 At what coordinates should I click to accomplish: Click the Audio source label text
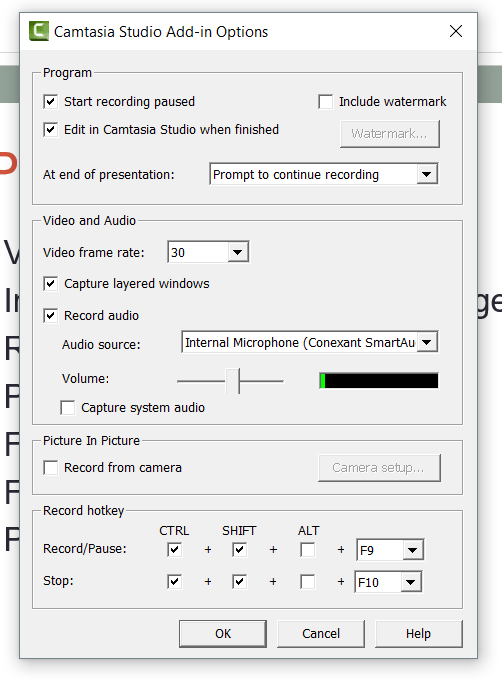click(101, 345)
